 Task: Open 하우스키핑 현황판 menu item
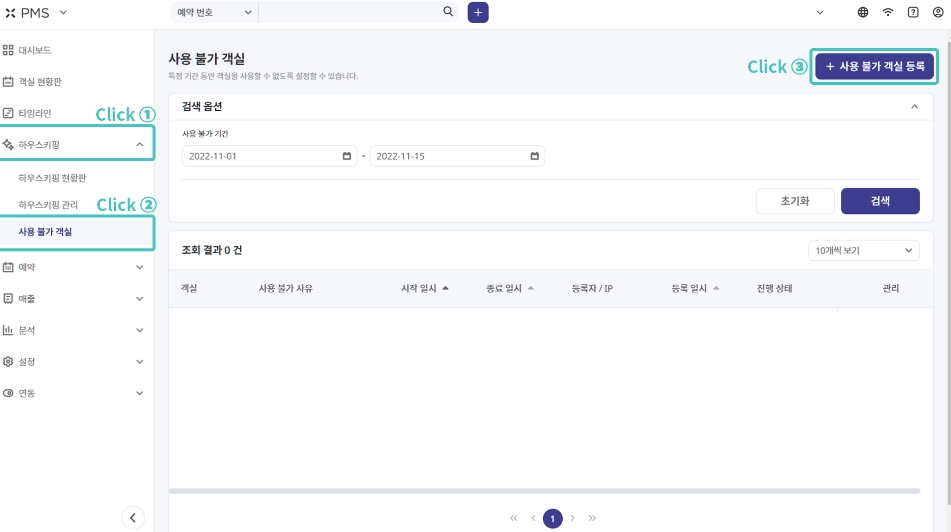point(52,178)
